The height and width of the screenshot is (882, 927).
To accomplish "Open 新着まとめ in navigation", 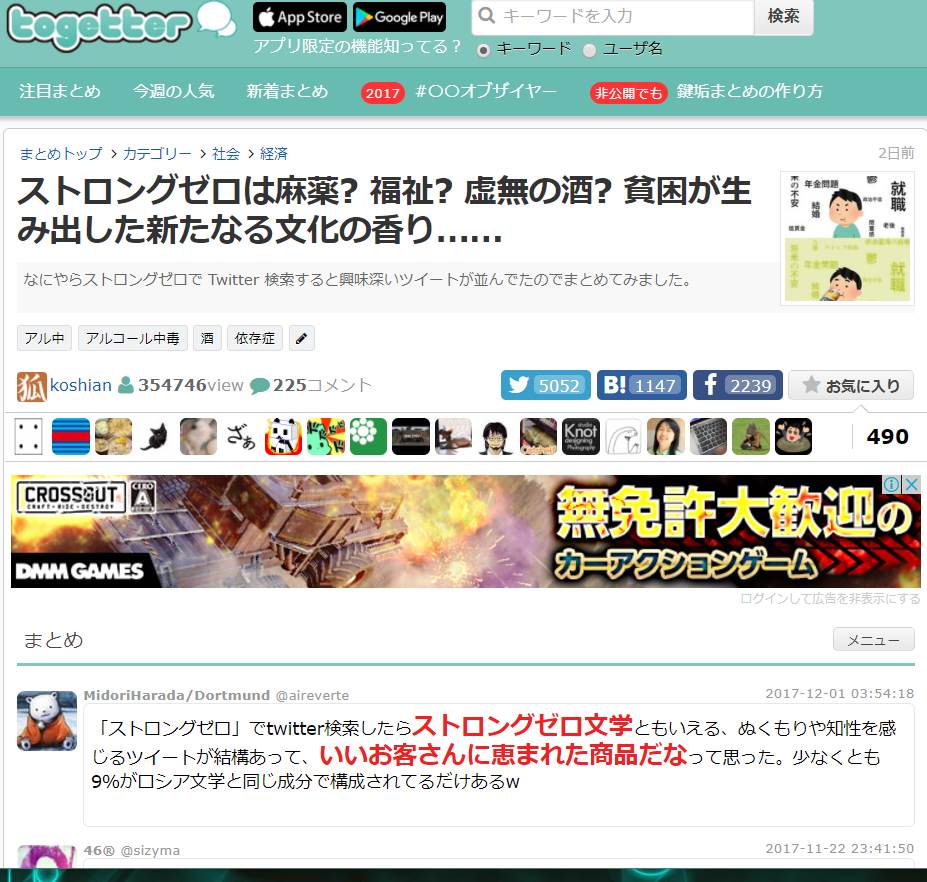I will pos(287,91).
